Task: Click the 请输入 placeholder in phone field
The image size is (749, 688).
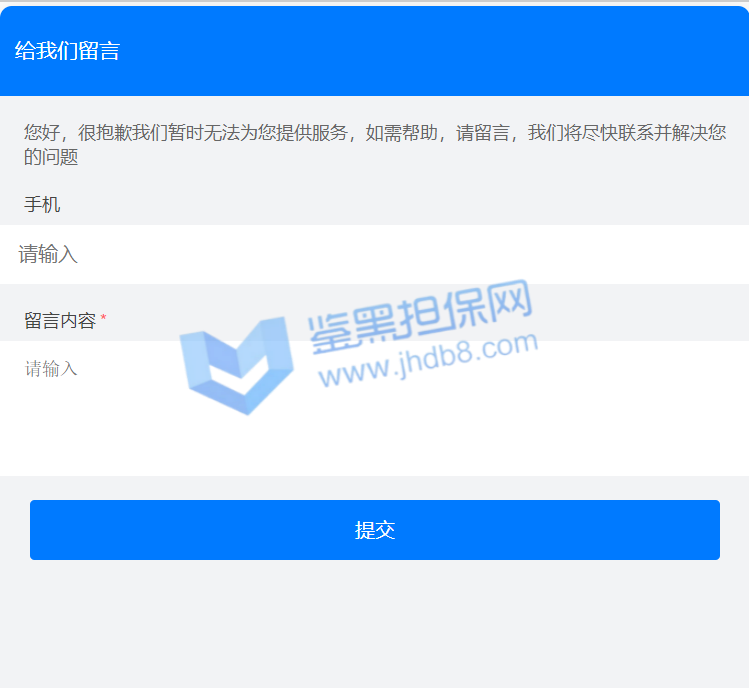Action: 48,255
